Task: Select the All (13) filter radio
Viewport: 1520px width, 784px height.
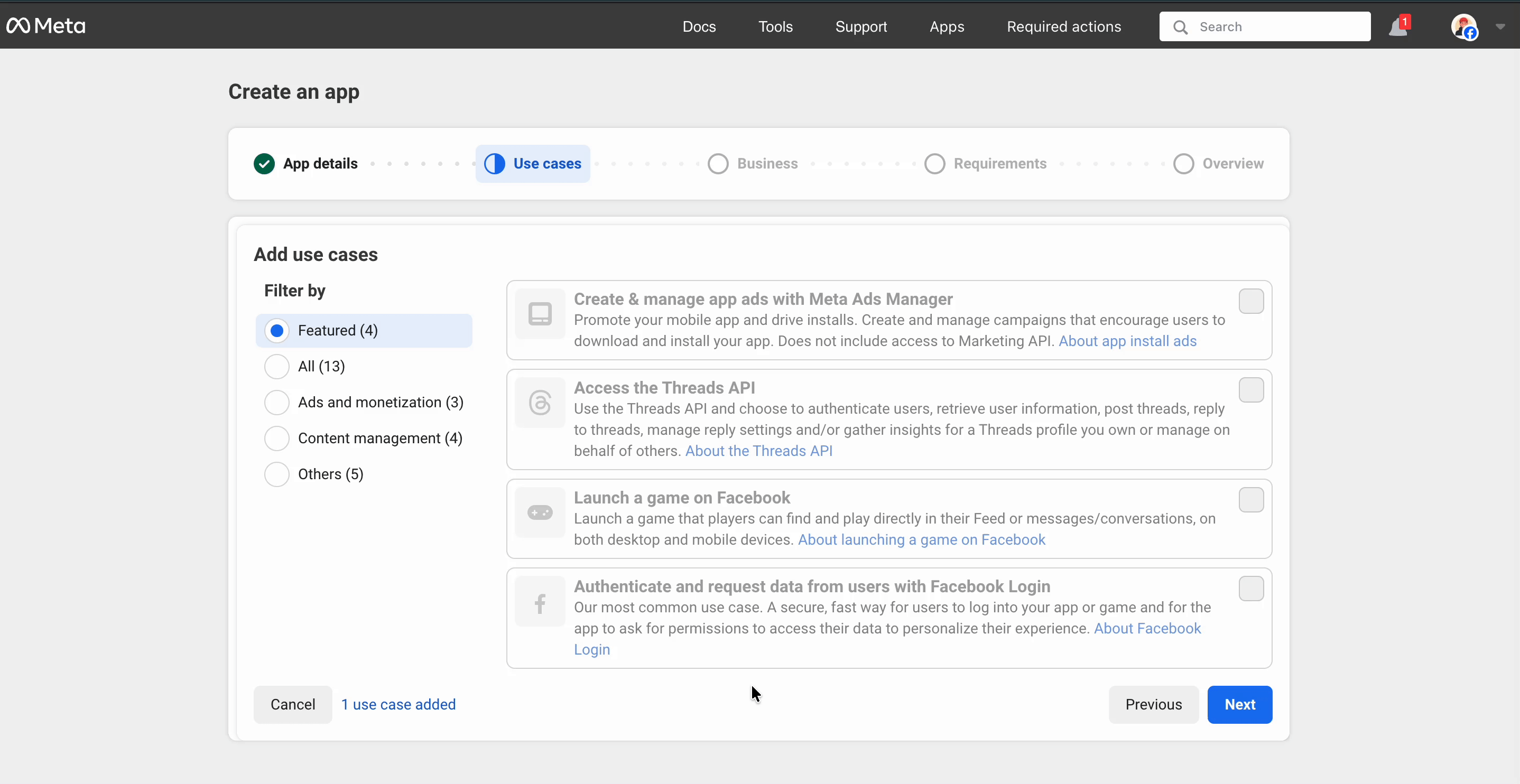Action: (277, 366)
